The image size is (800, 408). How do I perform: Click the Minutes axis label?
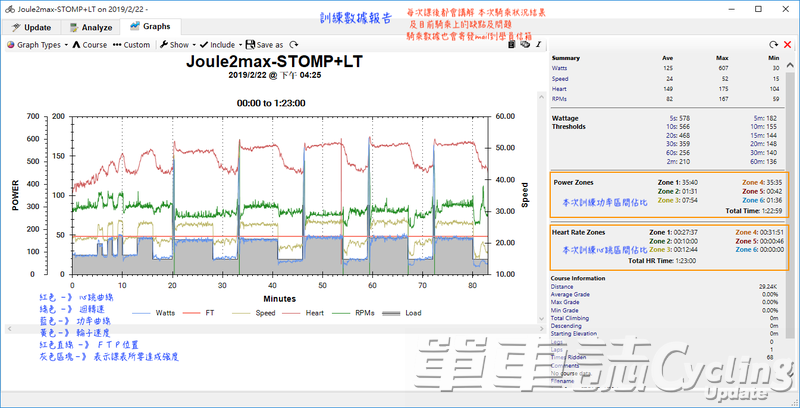click(280, 299)
